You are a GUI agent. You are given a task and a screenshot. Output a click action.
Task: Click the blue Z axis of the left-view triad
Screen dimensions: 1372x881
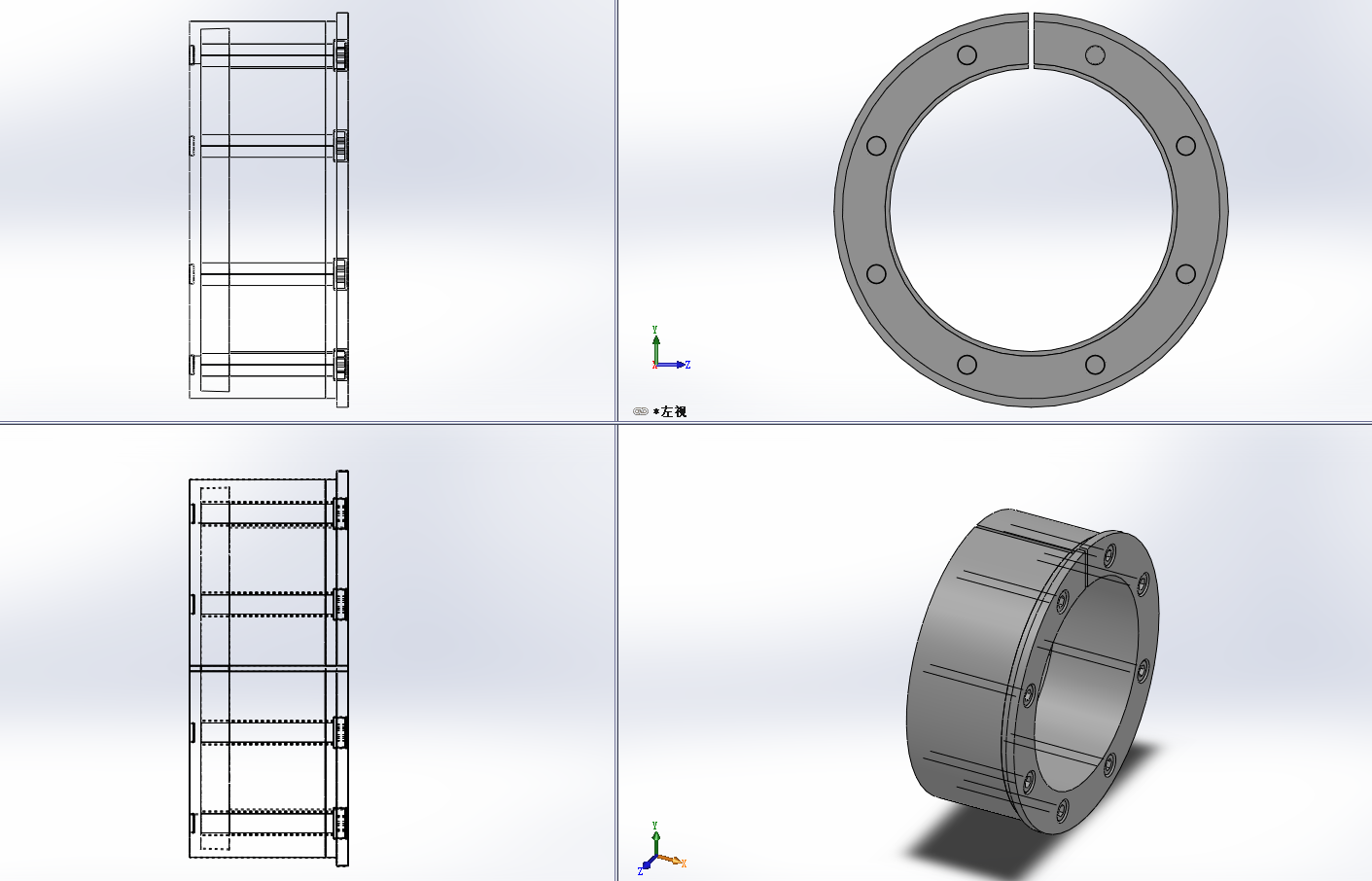point(673,365)
